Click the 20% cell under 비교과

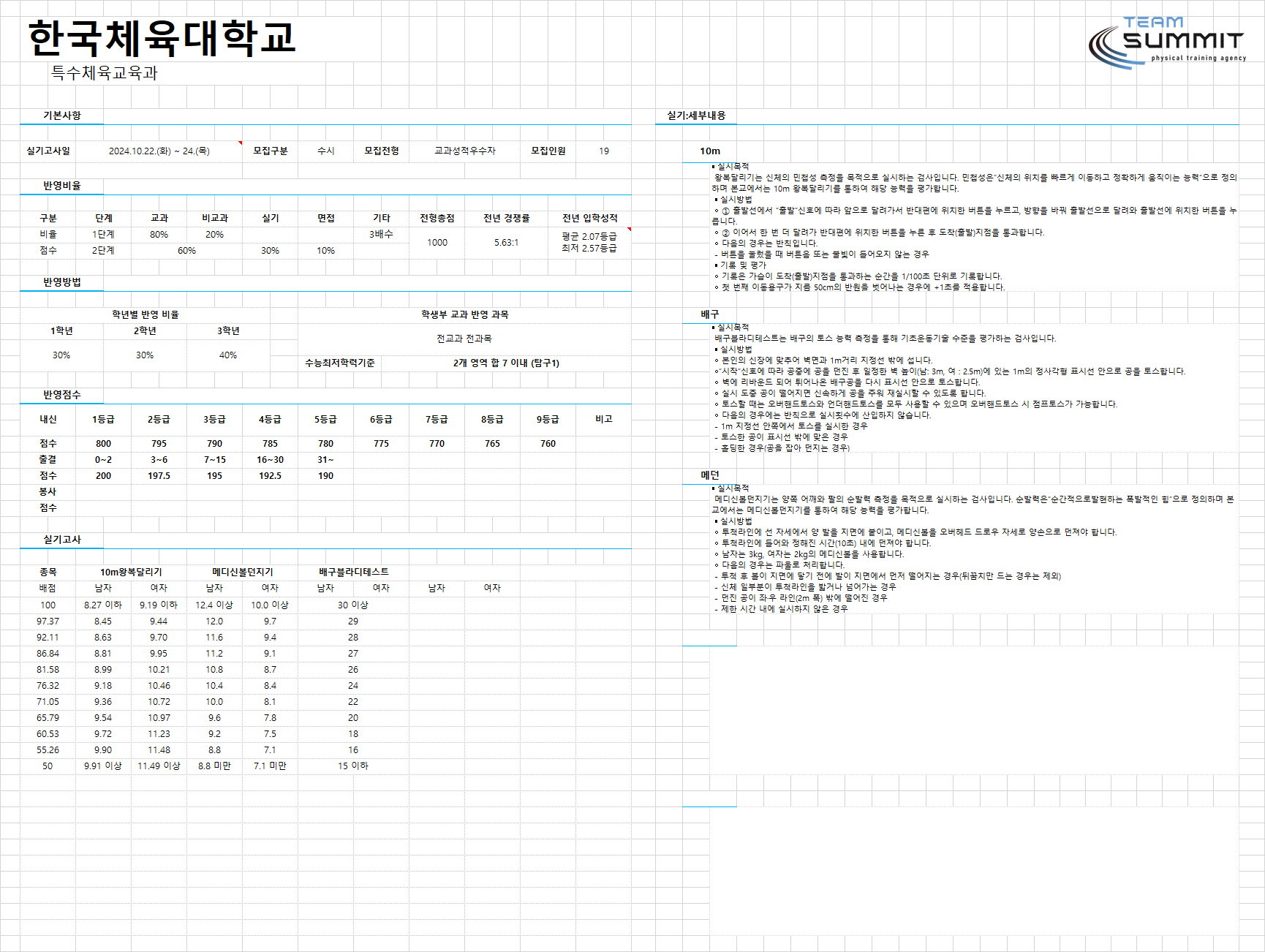point(215,235)
